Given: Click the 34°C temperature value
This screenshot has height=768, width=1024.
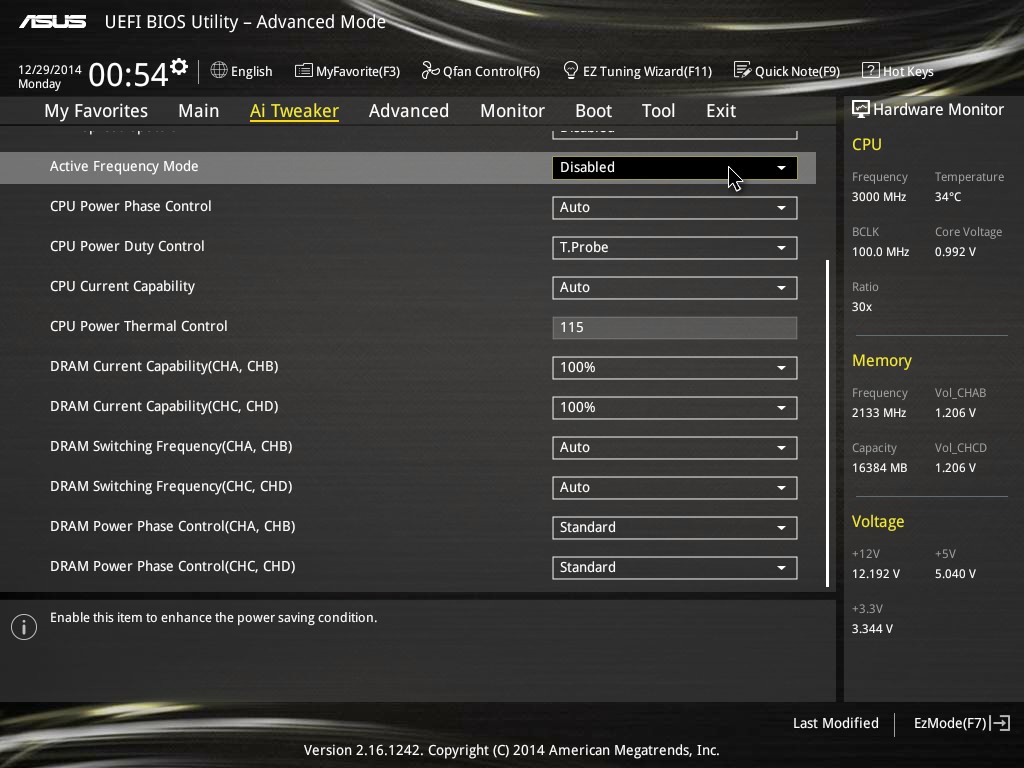Looking at the screenshot, I should pos(948,197).
